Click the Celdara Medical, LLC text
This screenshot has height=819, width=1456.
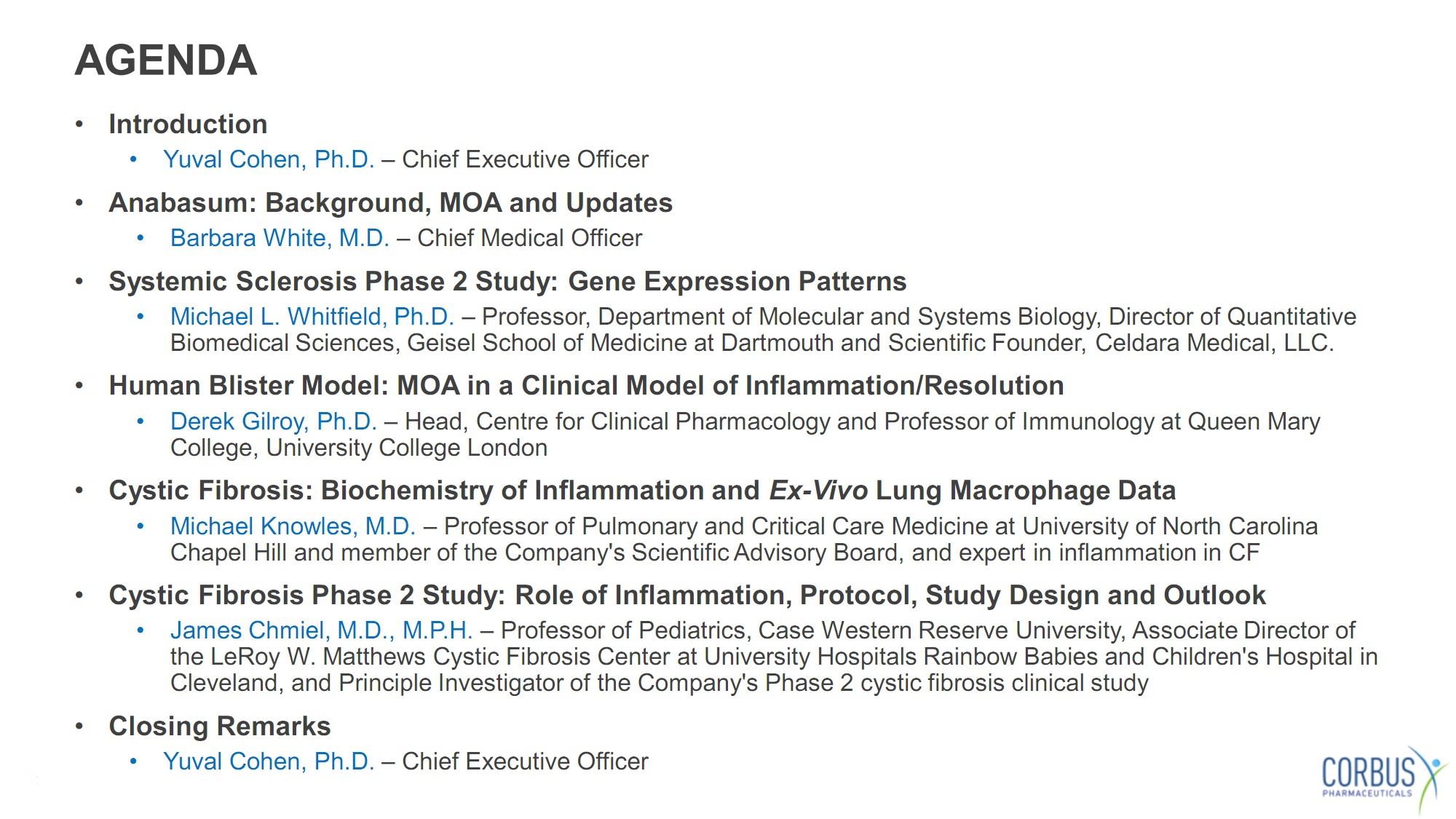click(x=1214, y=343)
